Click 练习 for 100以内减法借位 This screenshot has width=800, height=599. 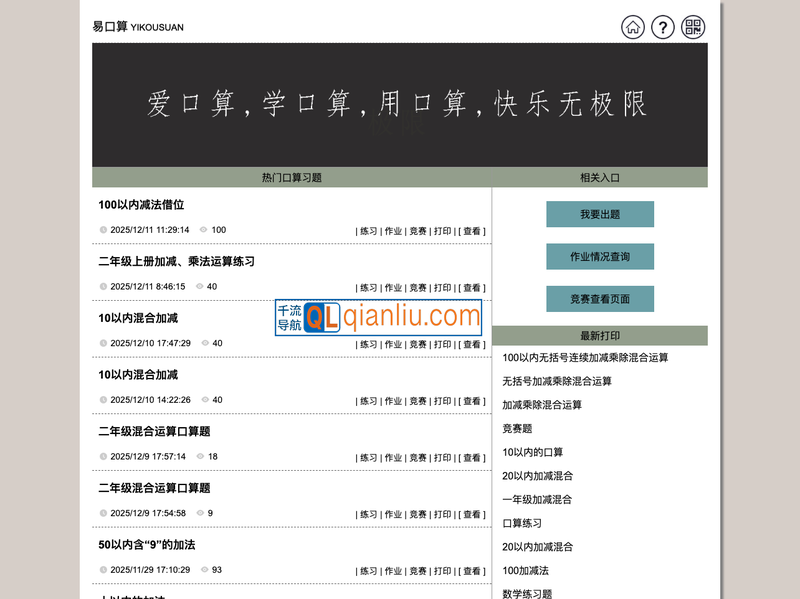tap(367, 229)
